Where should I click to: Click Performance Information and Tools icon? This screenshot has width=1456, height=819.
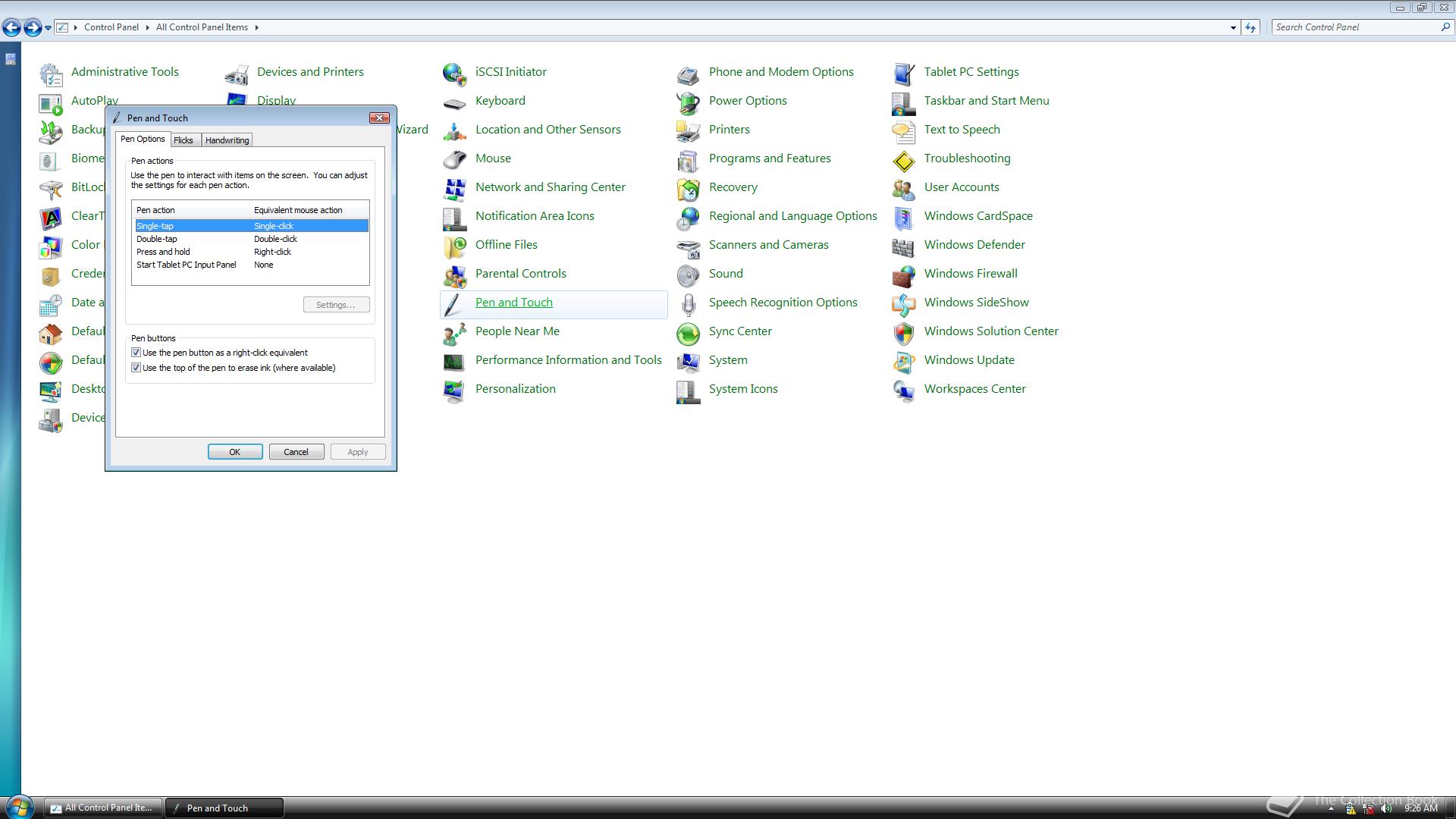click(454, 362)
